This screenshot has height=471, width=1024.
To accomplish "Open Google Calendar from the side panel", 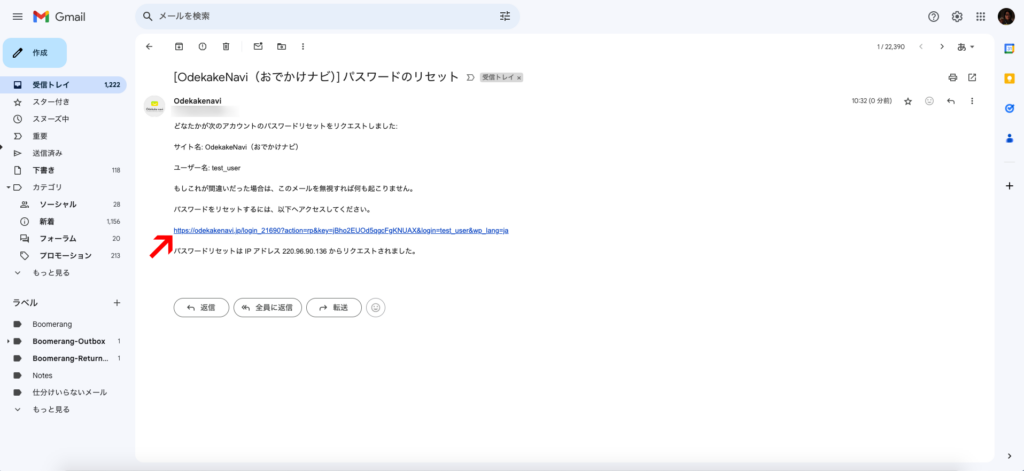I will point(1009,47).
